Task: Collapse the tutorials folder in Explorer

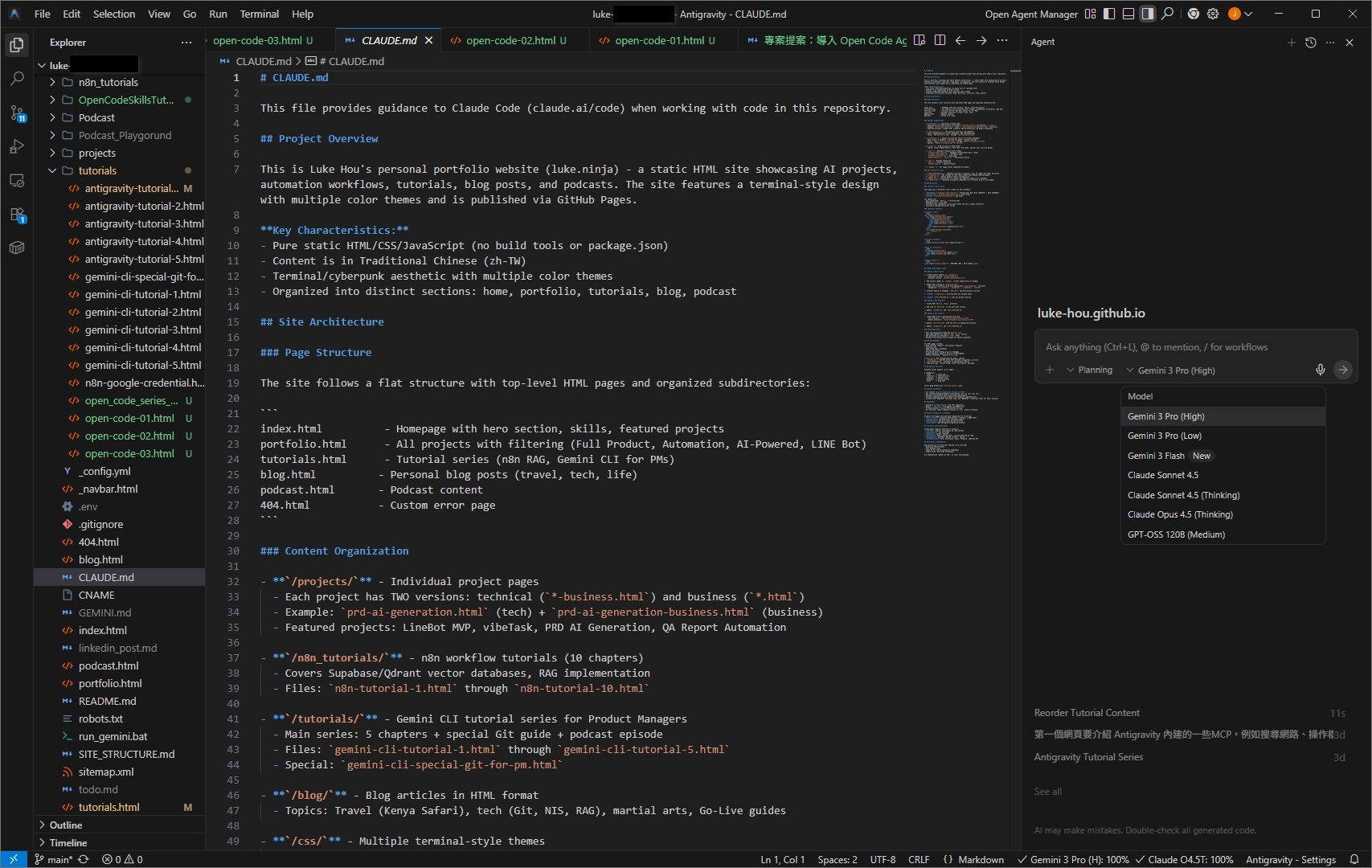Action: 52,170
